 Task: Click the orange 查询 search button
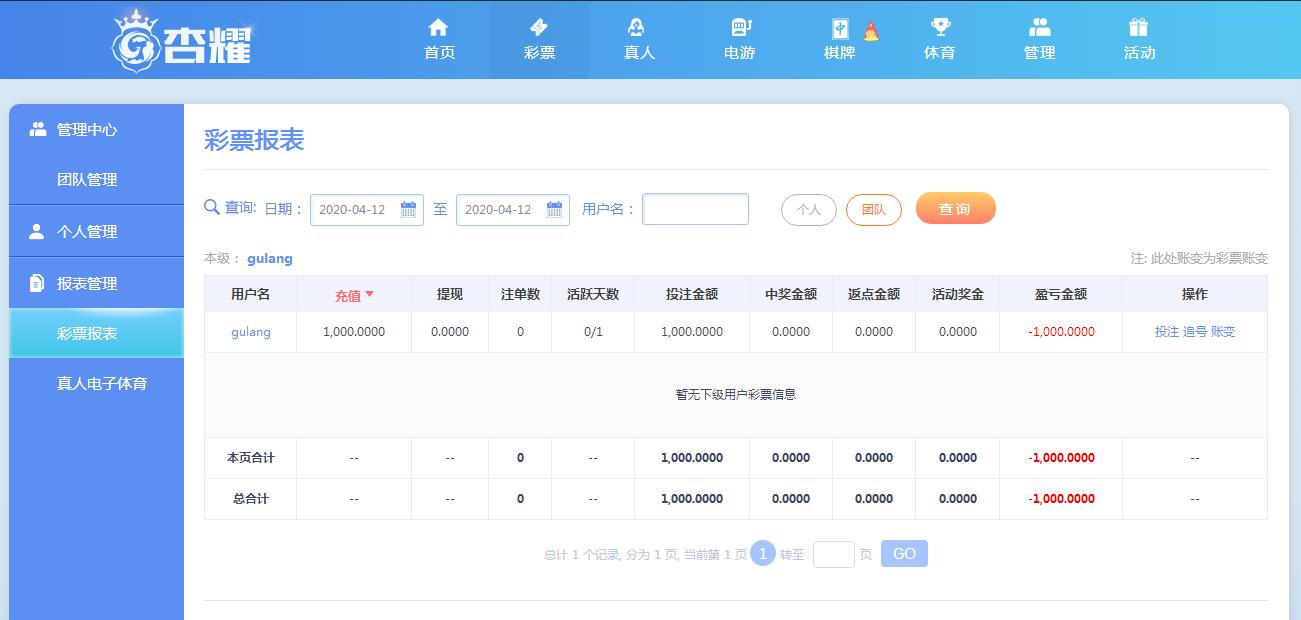tap(955, 209)
